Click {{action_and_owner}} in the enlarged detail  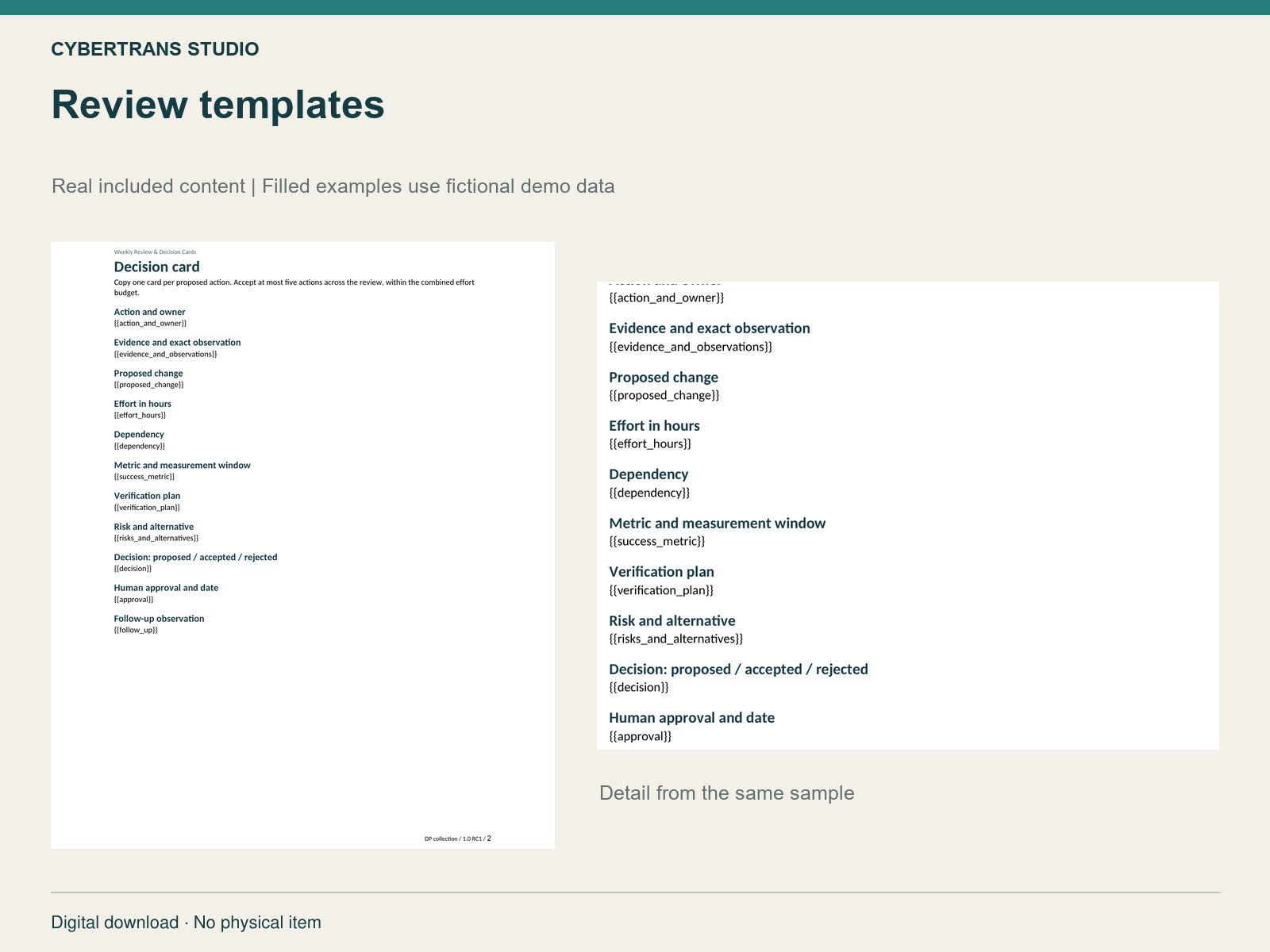coord(667,297)
